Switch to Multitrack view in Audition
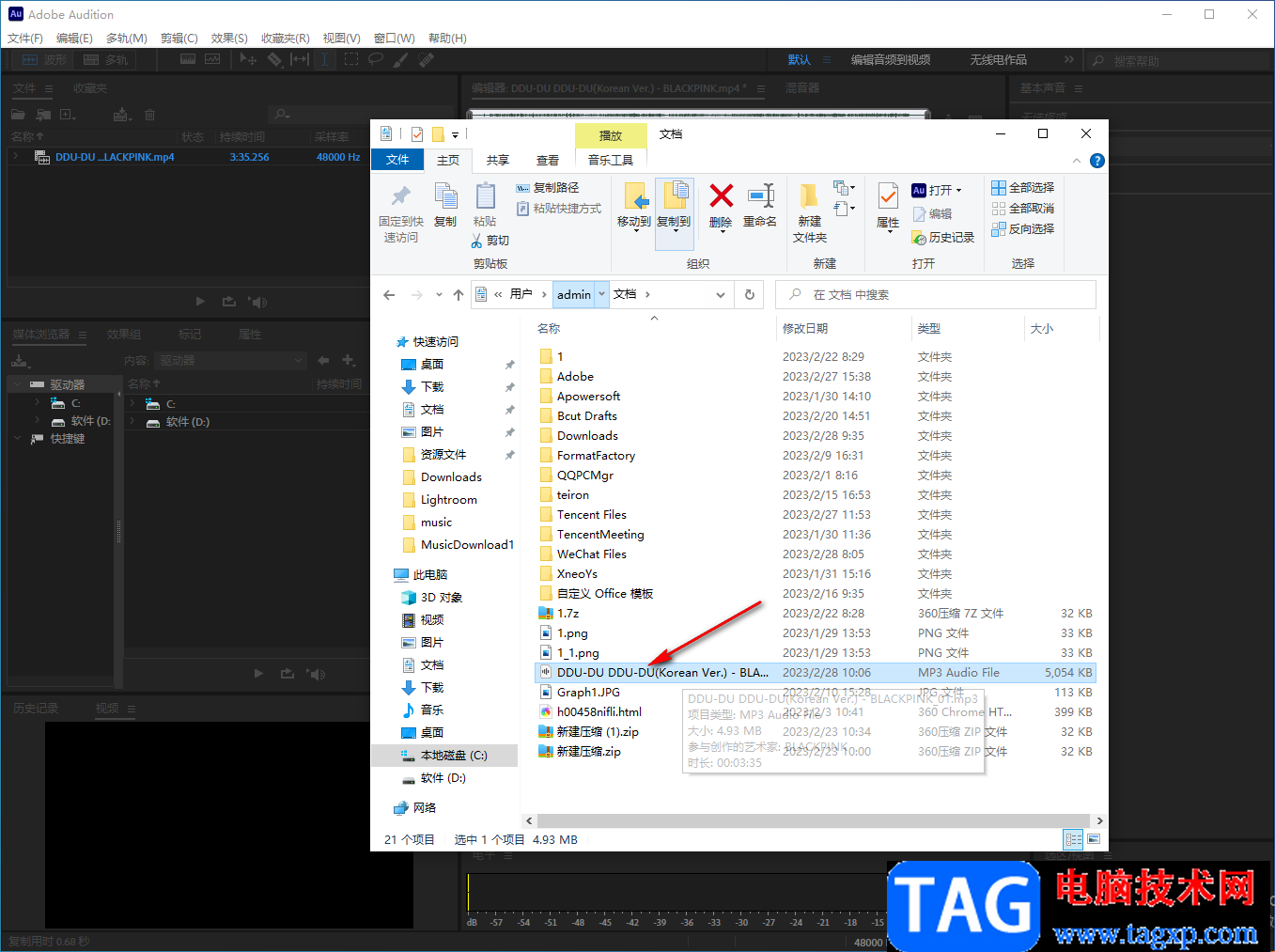 105,59
